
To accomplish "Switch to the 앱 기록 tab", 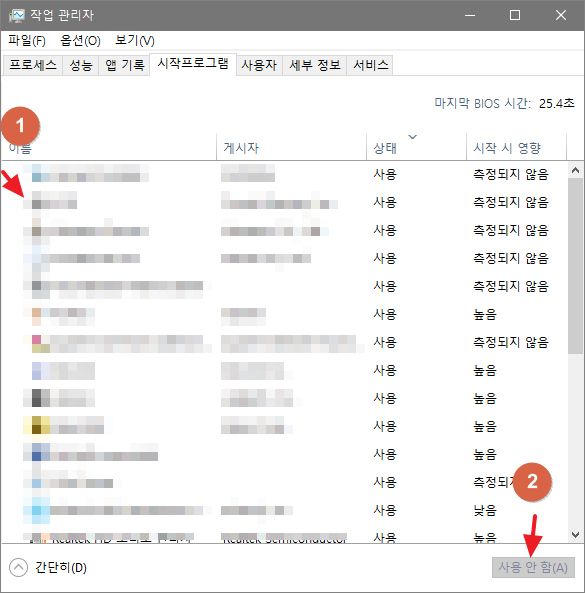I will pos(124,65).
